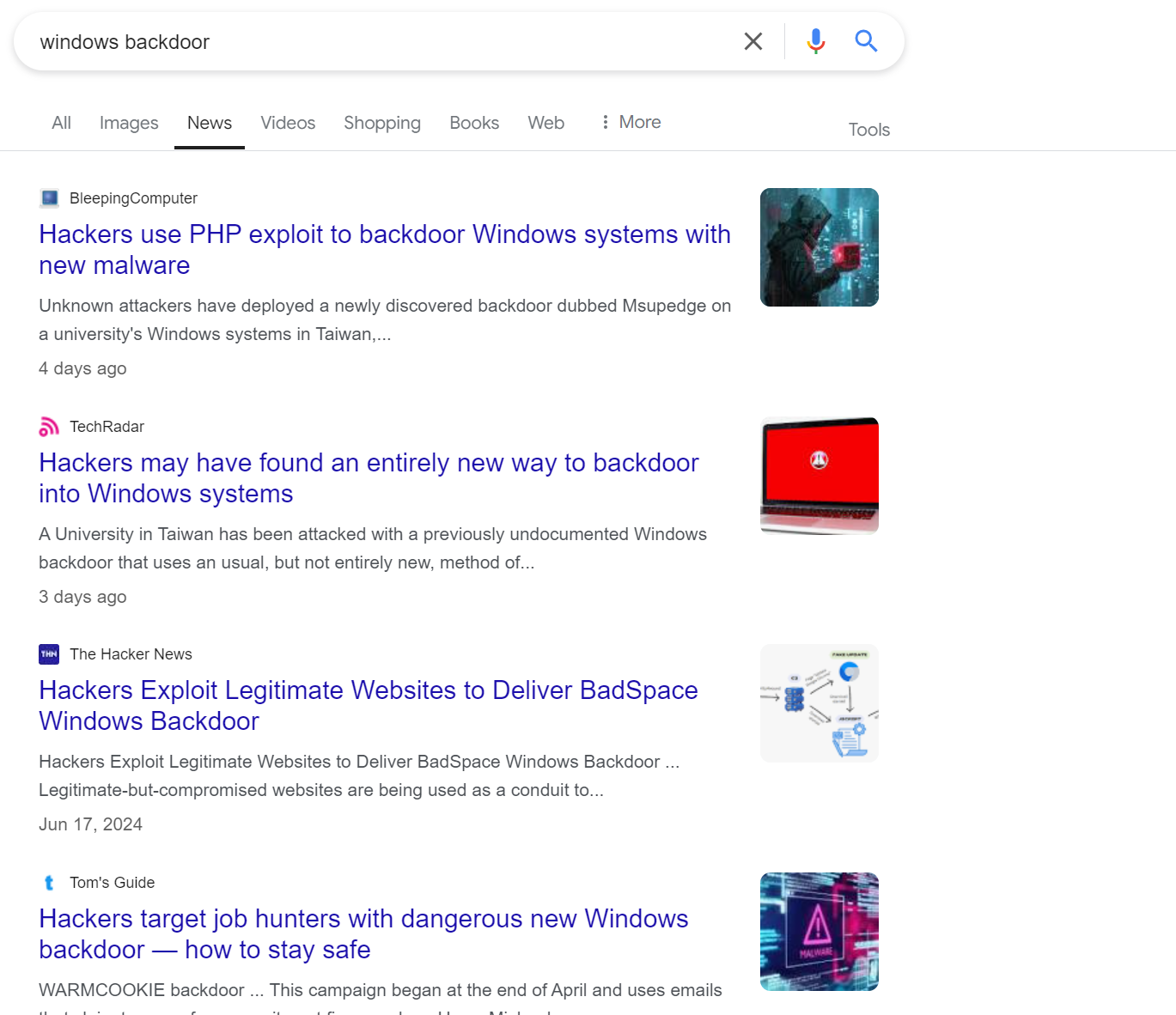Click the Tom's Guide source name
Image resolution: width=1176 pixels, height=1015 pixels.
(x=112, y=883)
